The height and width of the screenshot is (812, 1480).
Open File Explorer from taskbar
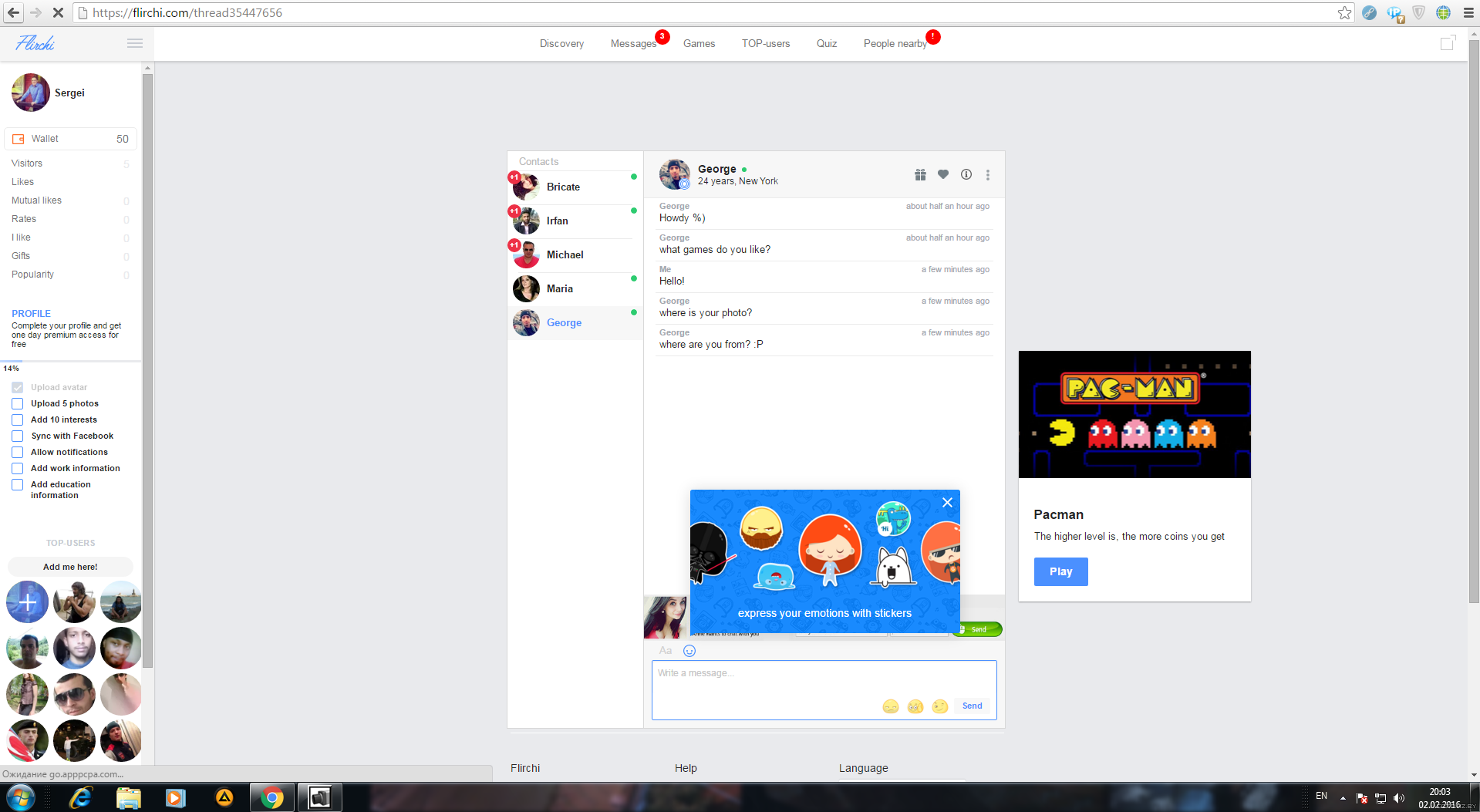(128, 797)
